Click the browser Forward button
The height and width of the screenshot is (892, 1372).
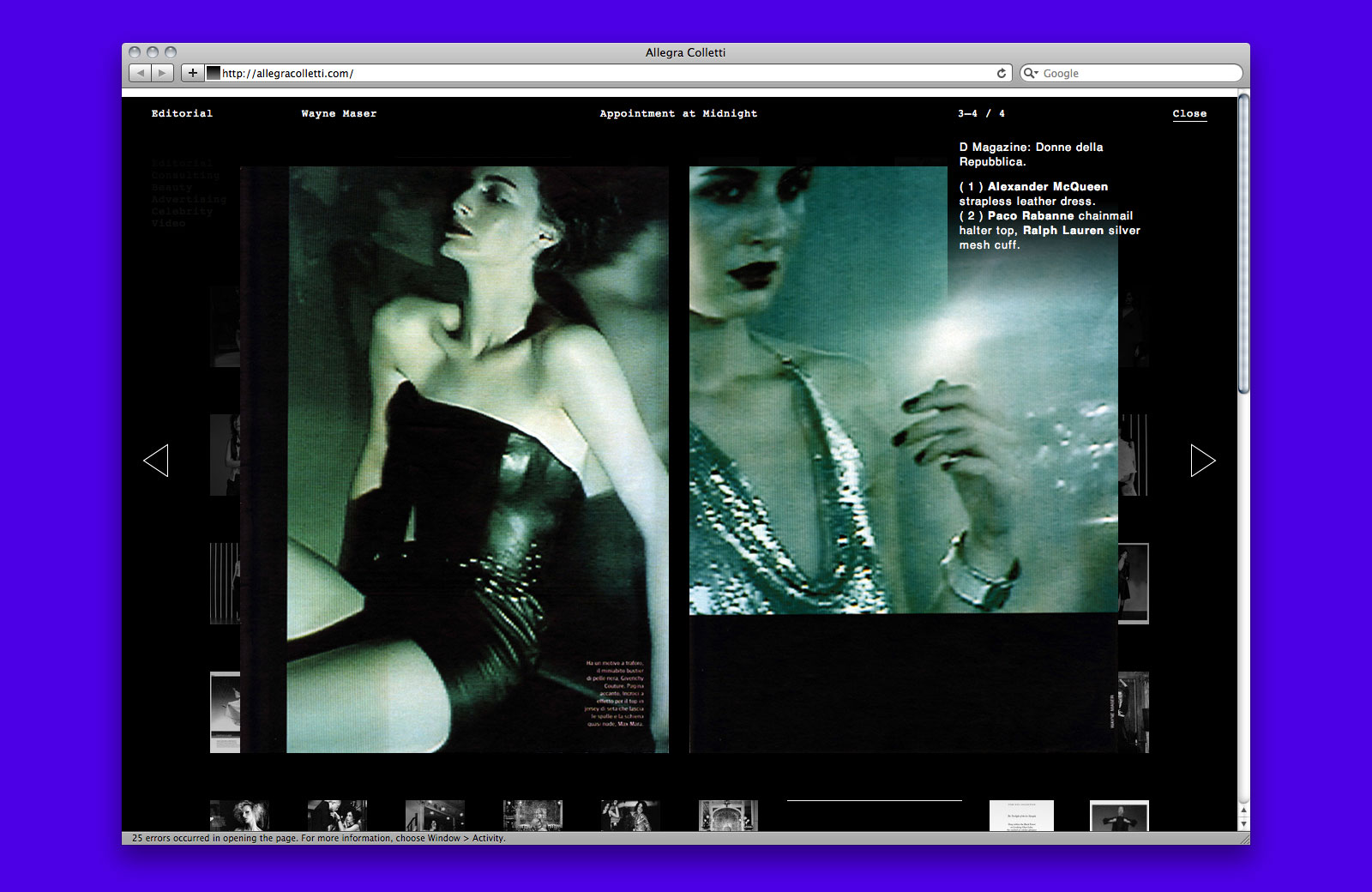(162, 73)
